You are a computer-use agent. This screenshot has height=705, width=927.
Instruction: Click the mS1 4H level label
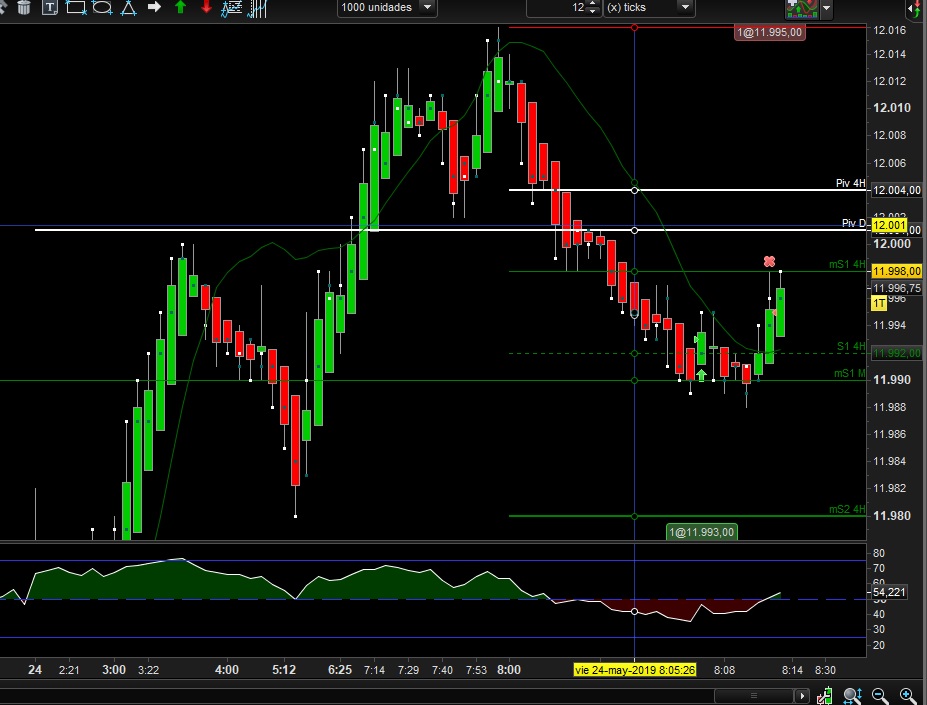[x=847, y=264]
